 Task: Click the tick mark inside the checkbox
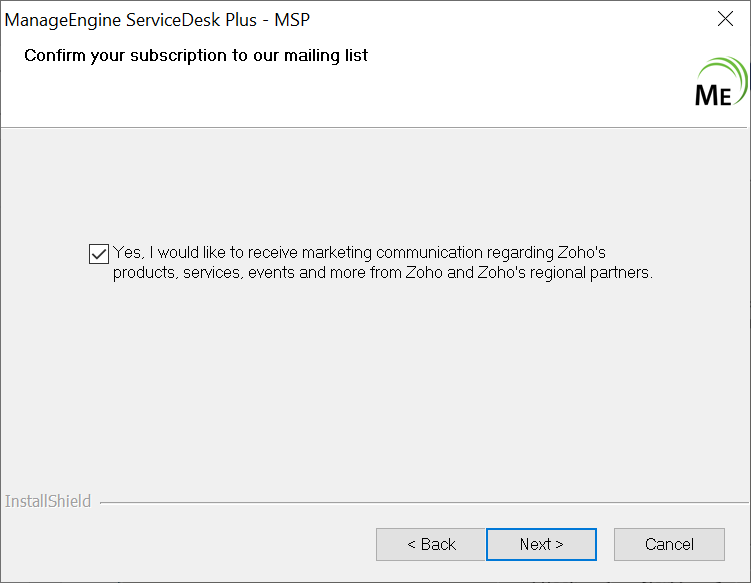(98, 253)
